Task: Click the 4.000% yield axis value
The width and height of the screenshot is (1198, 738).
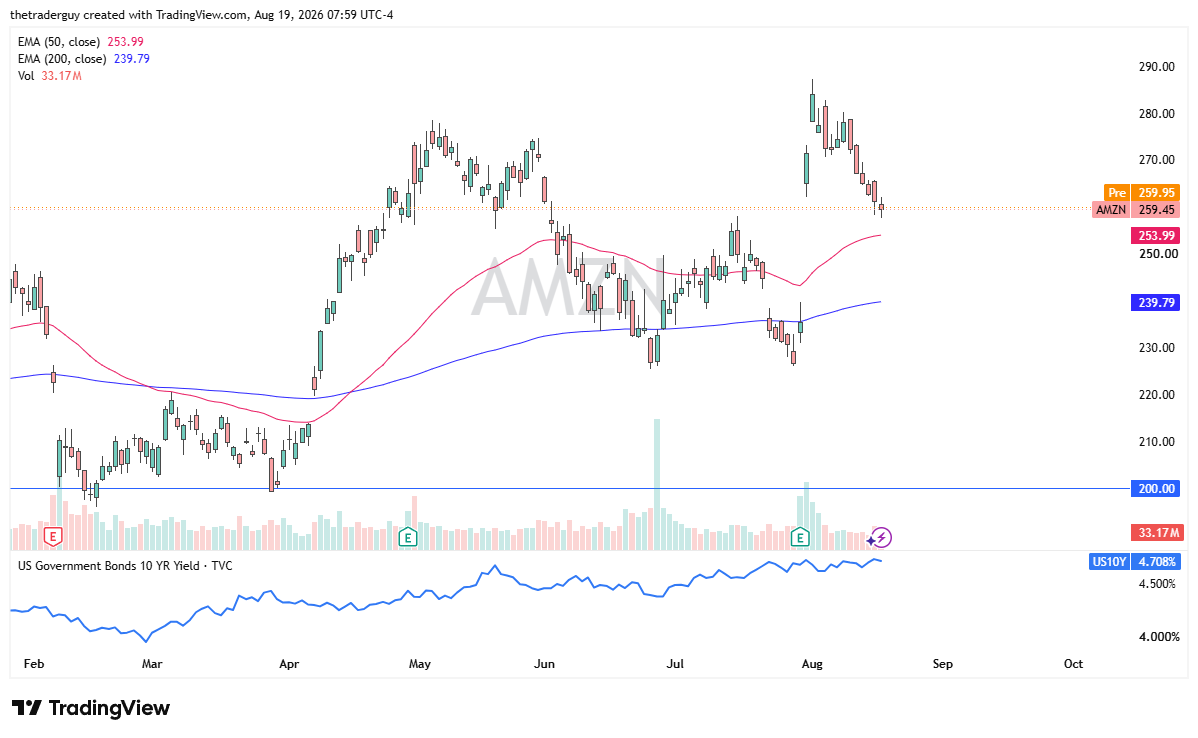Action: tap(1158, 637)
